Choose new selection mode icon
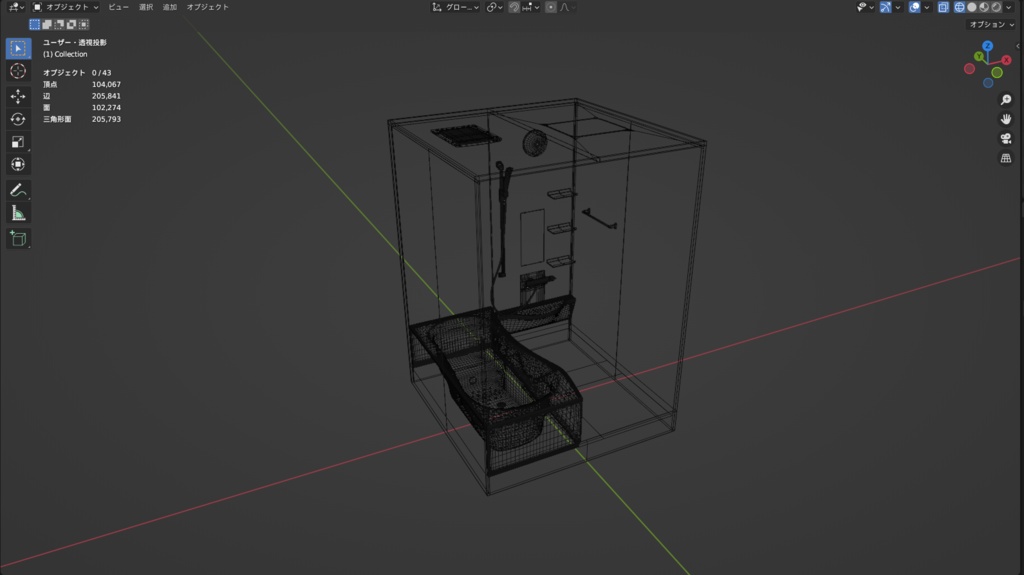This screenshot has width=1024, height=575. (x=35, y=24)
